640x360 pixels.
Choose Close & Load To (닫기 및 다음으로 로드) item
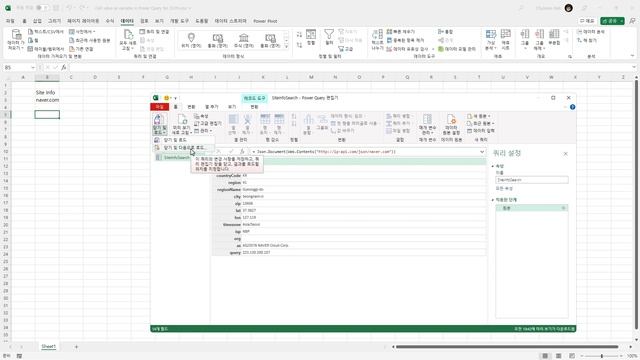pos(183,147)
